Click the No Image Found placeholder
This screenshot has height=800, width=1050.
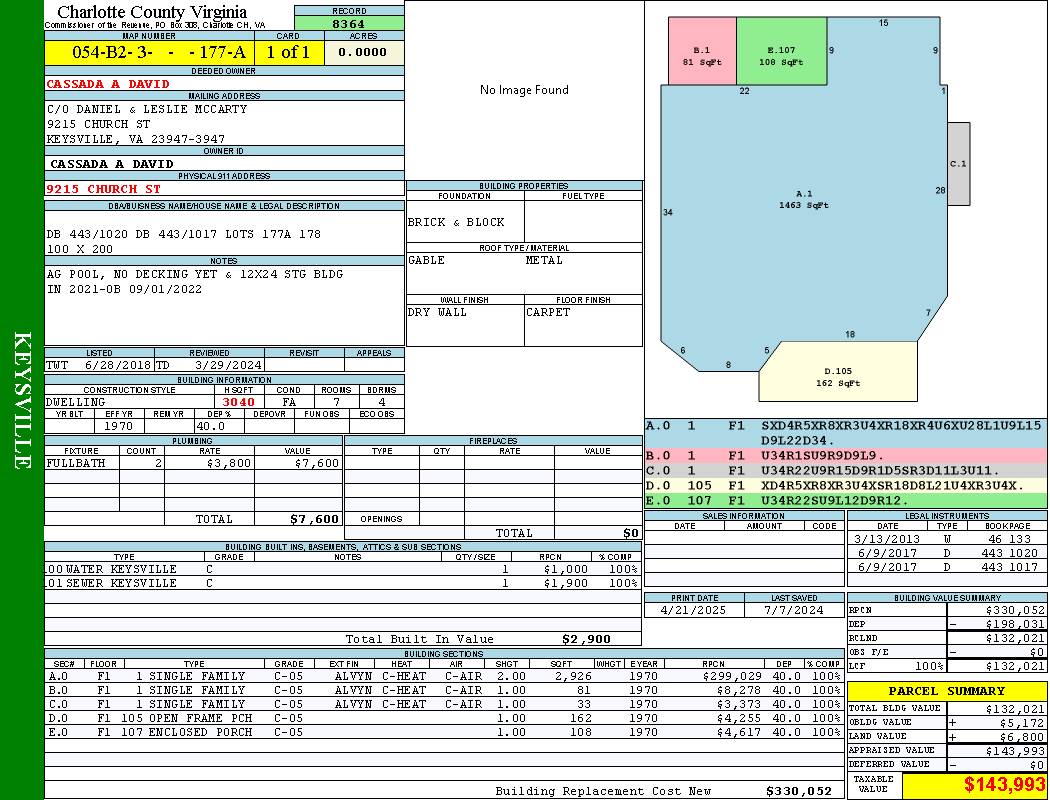point(524,90)
